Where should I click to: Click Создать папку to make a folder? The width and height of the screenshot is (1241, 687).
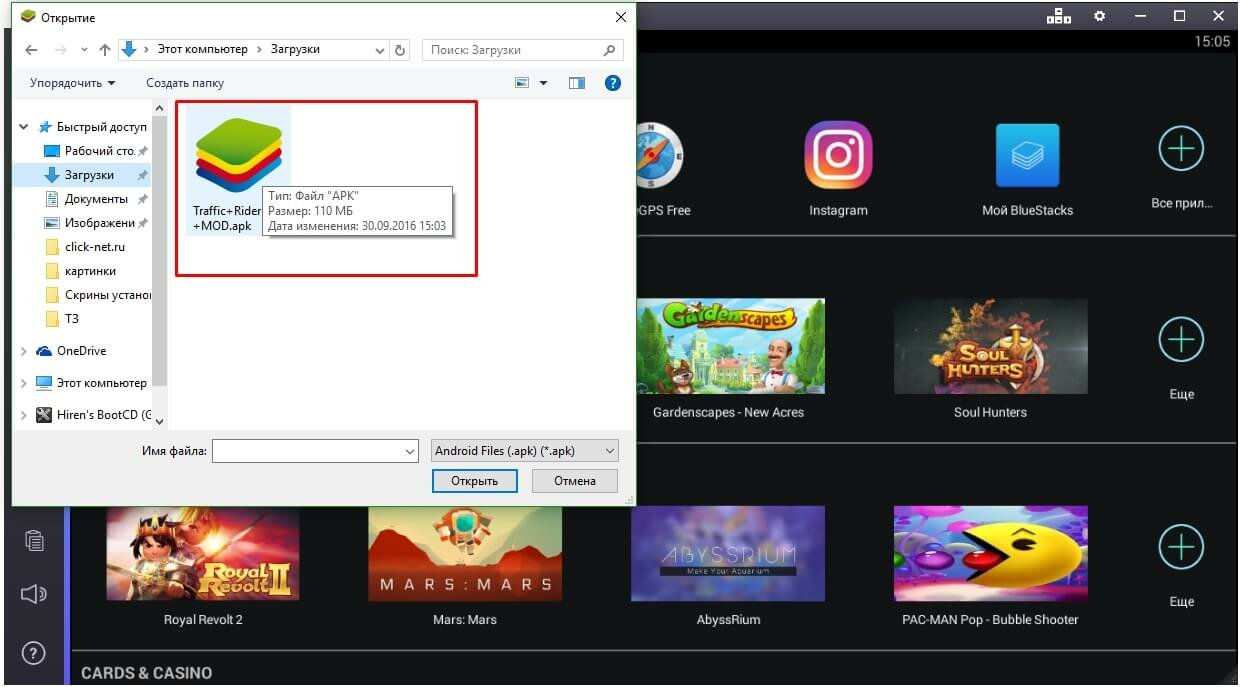185,83
